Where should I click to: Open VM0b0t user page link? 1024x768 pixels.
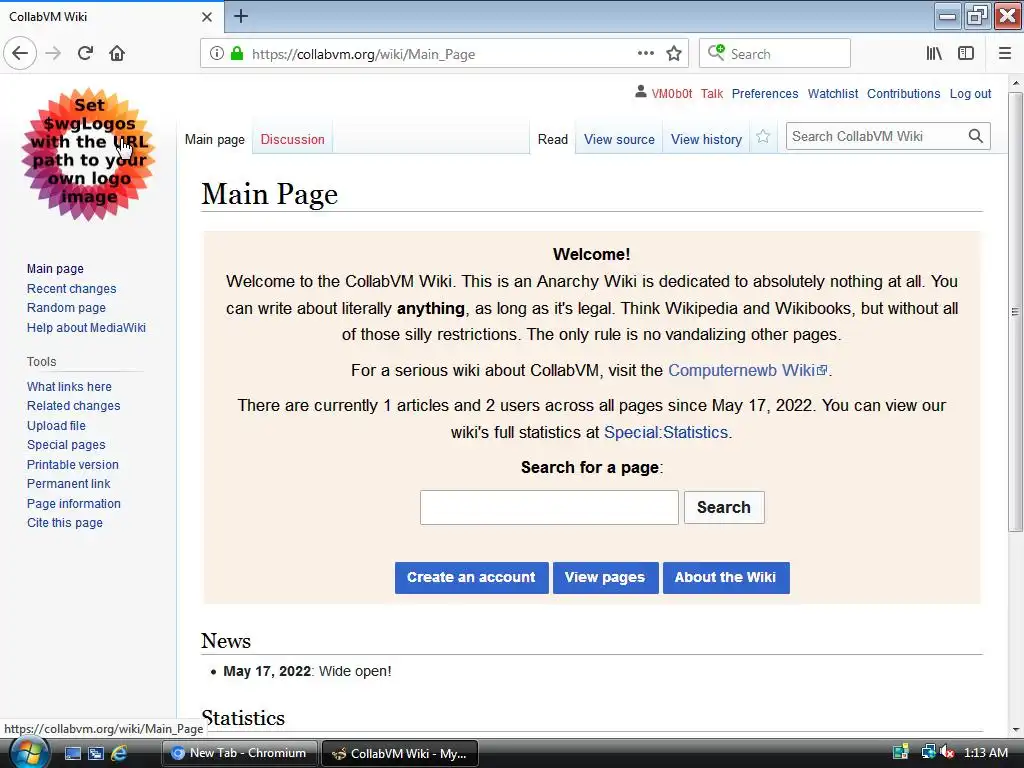[x=671, y=93]
